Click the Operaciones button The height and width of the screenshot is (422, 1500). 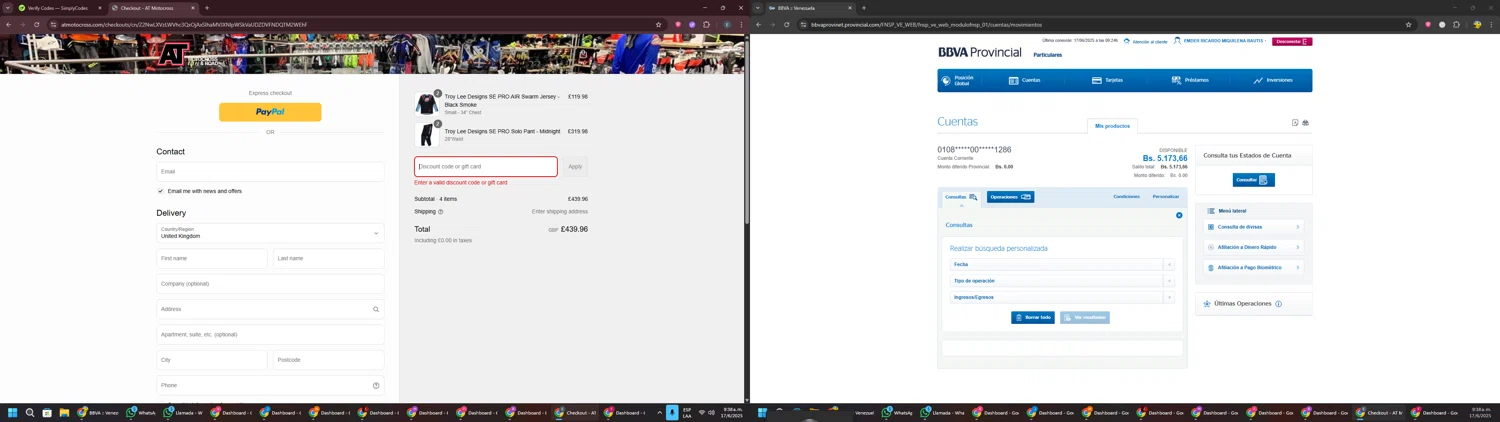click(1010, 197)
